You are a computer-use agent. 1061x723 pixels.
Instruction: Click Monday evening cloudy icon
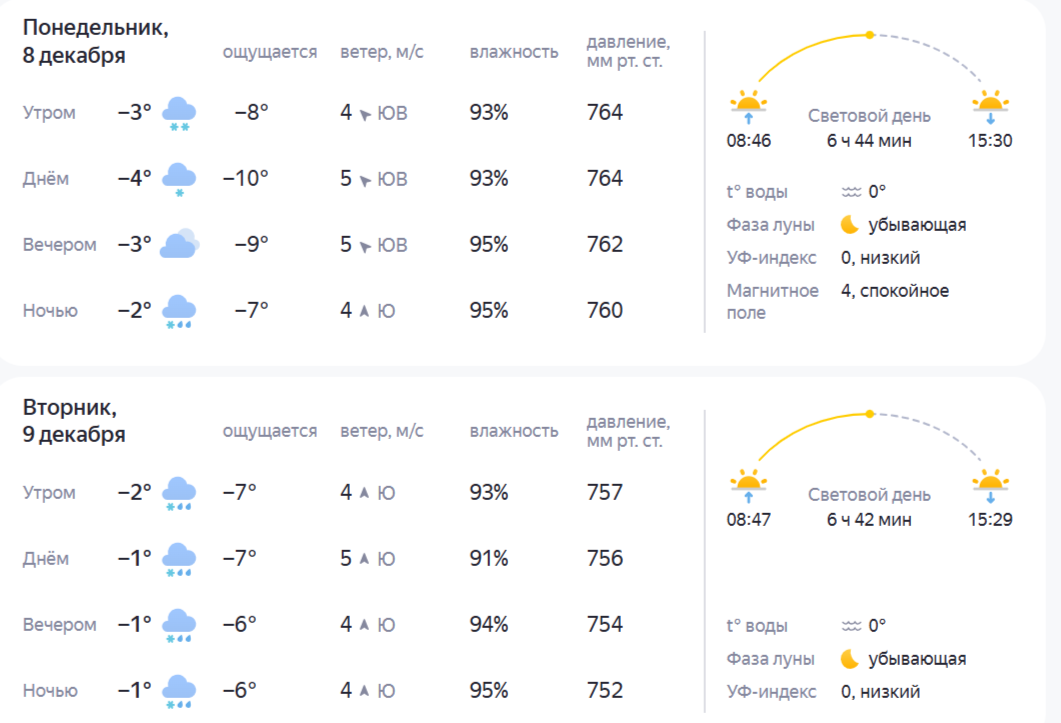point(181,245)
